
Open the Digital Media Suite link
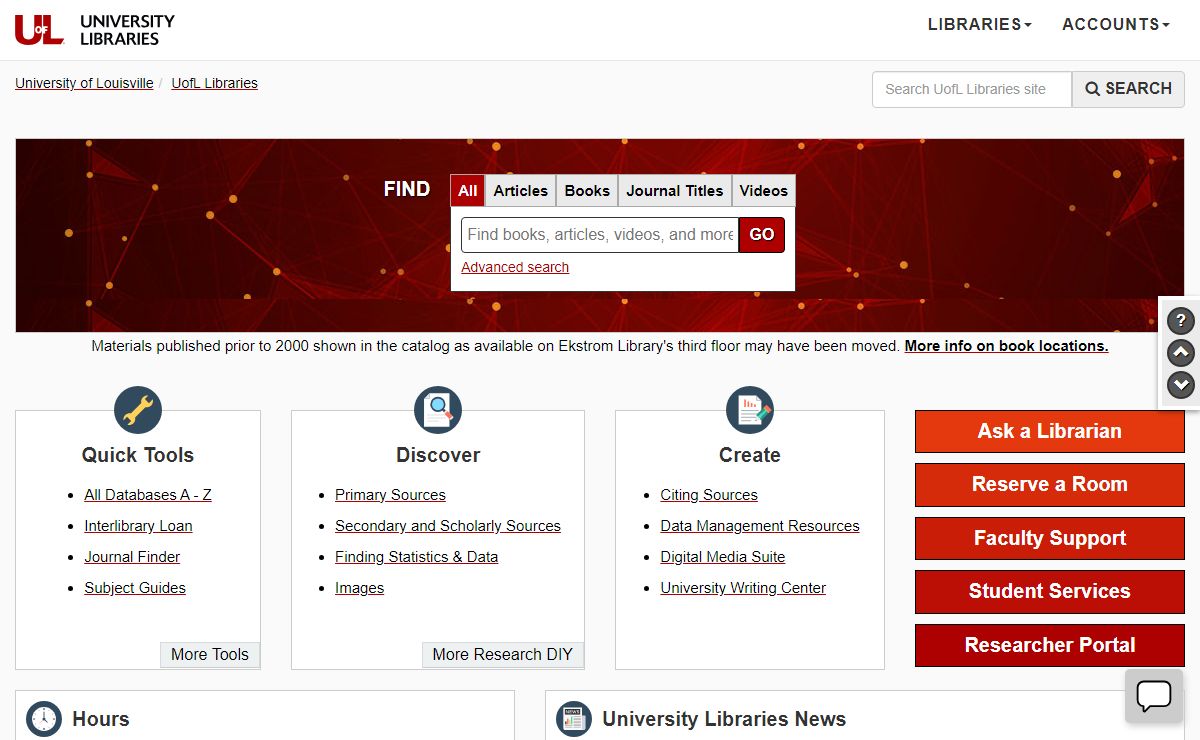point(723,557)
